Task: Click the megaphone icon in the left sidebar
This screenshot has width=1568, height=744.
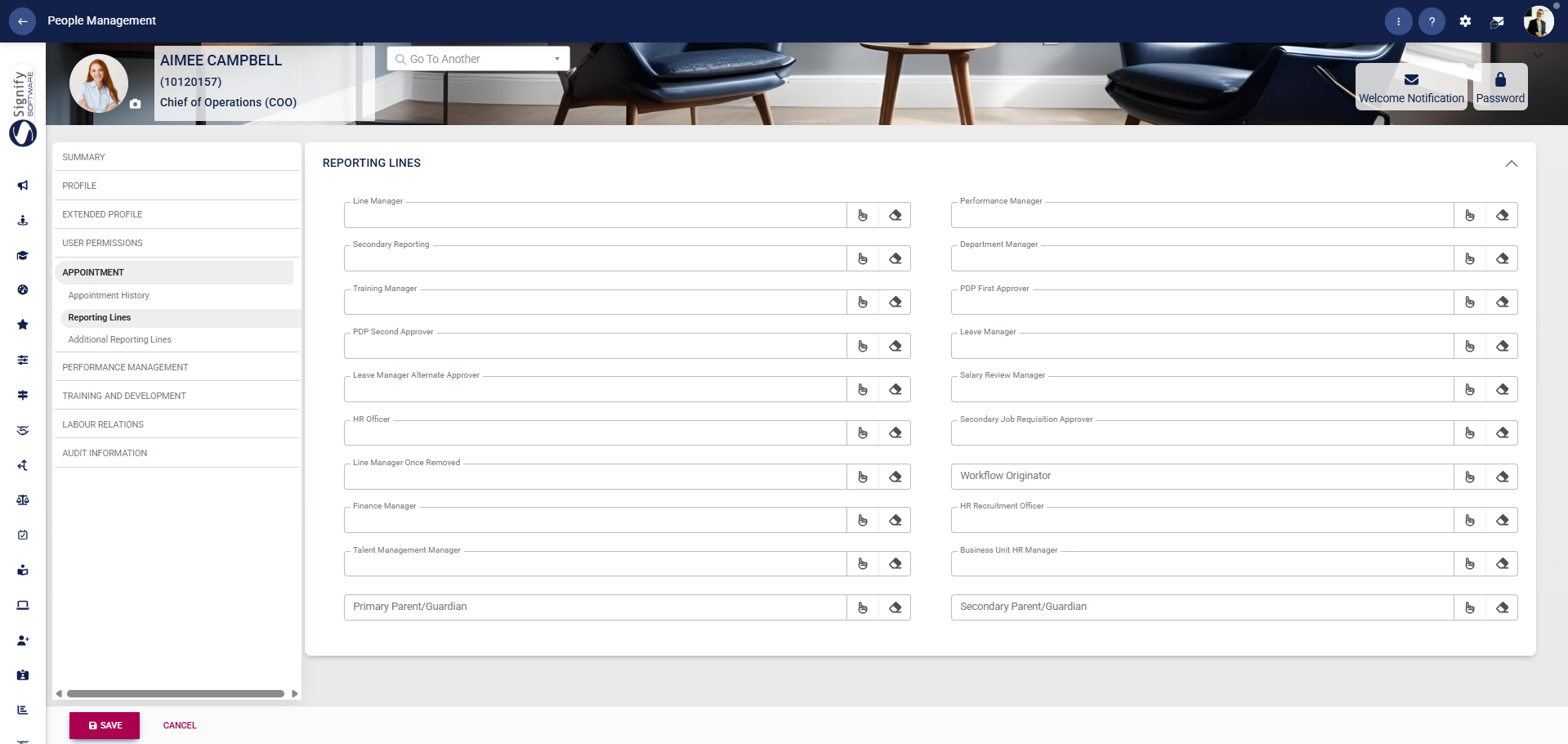Action: point(22,186)
